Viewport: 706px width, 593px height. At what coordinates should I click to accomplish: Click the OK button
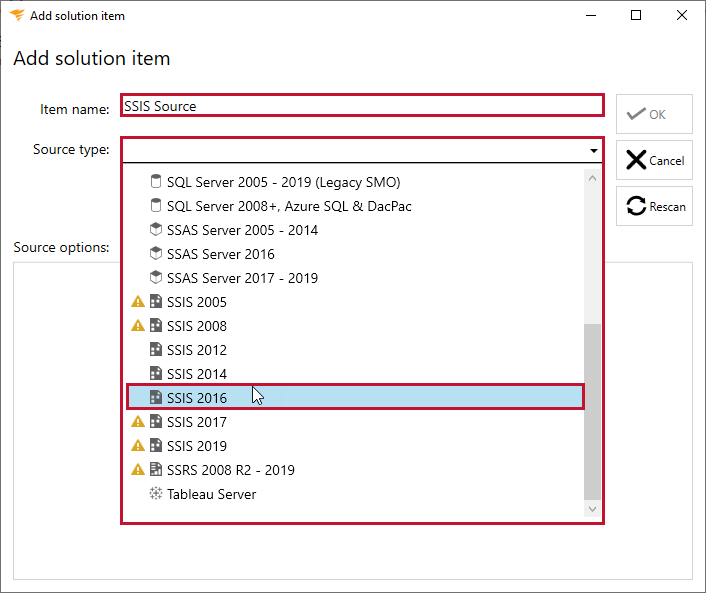[654, 114]
